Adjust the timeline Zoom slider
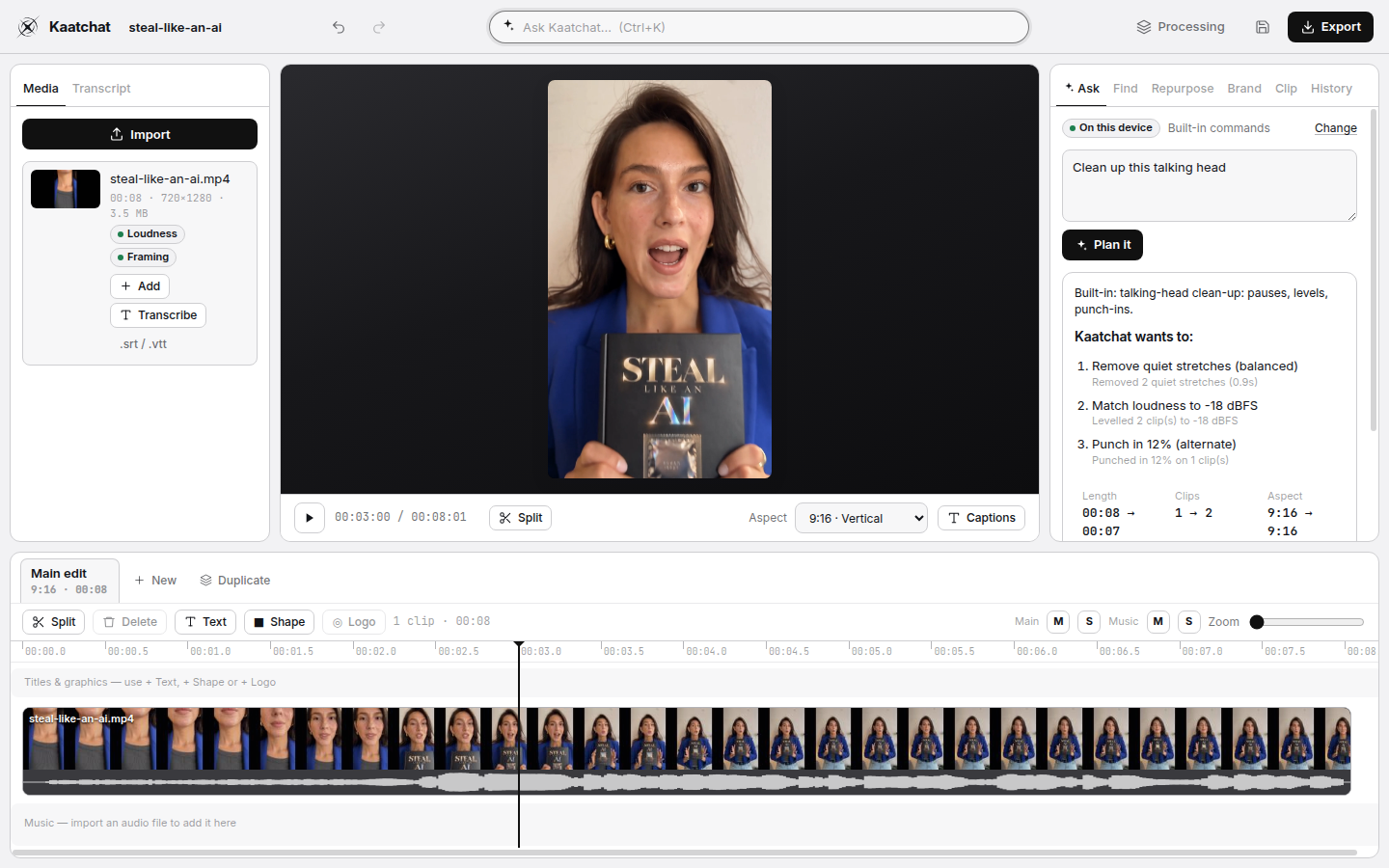The image size is (1389, 868). click(1307, 622)
